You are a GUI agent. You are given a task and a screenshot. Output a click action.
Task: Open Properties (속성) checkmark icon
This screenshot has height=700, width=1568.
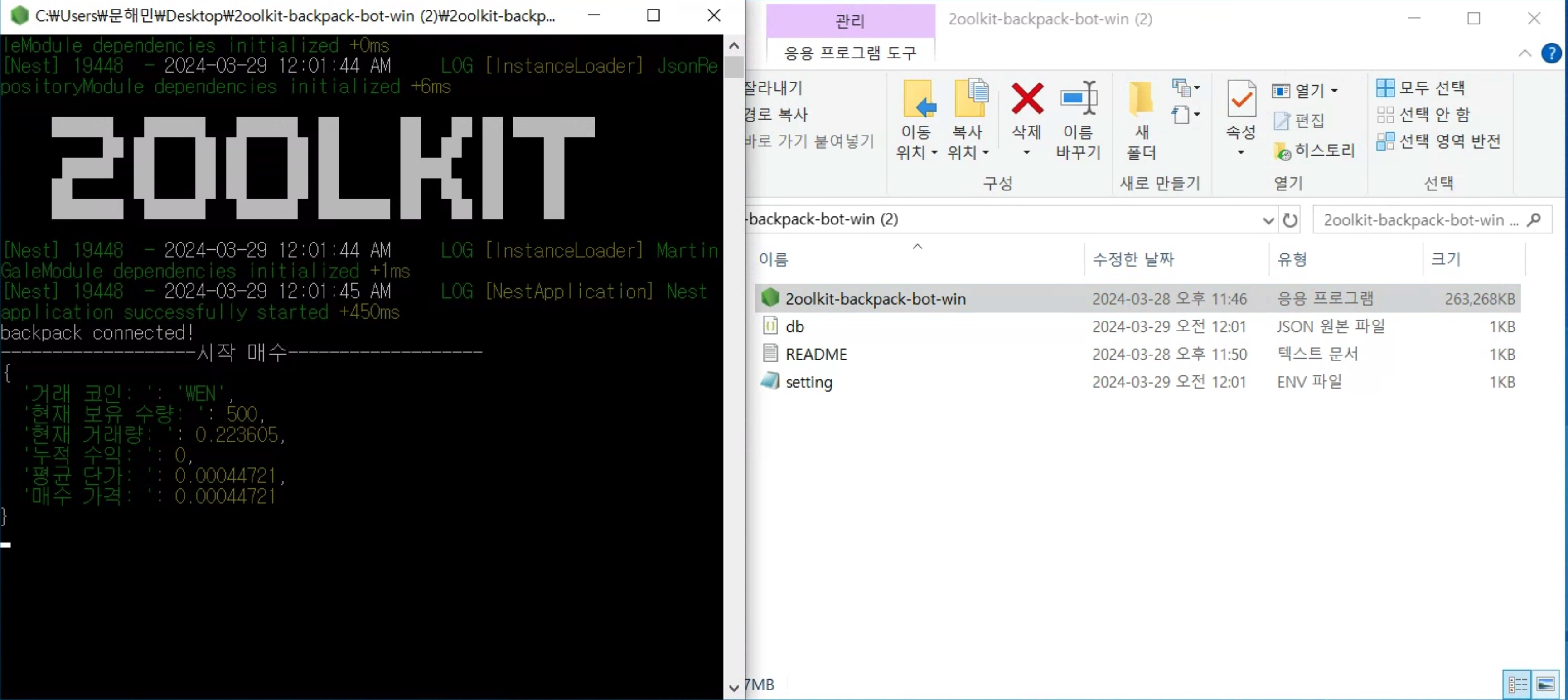point(1241,99)
